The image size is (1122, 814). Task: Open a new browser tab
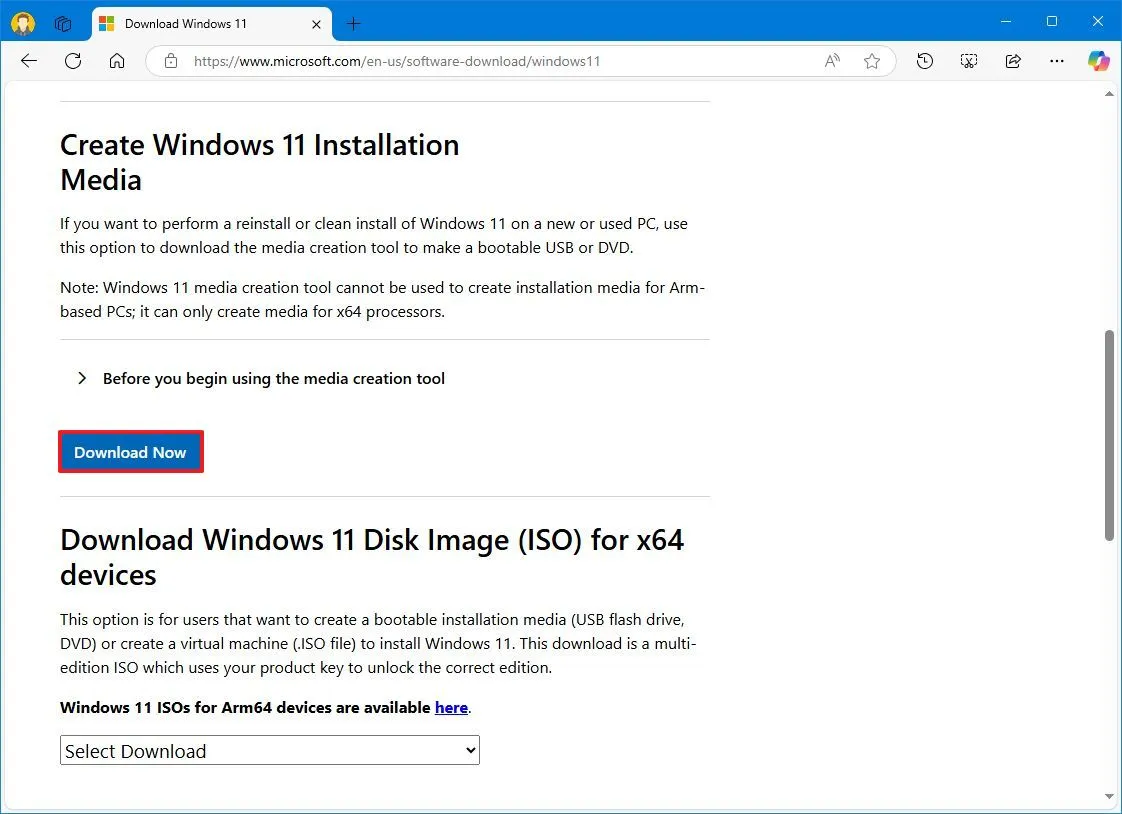[x=353, y=23]
